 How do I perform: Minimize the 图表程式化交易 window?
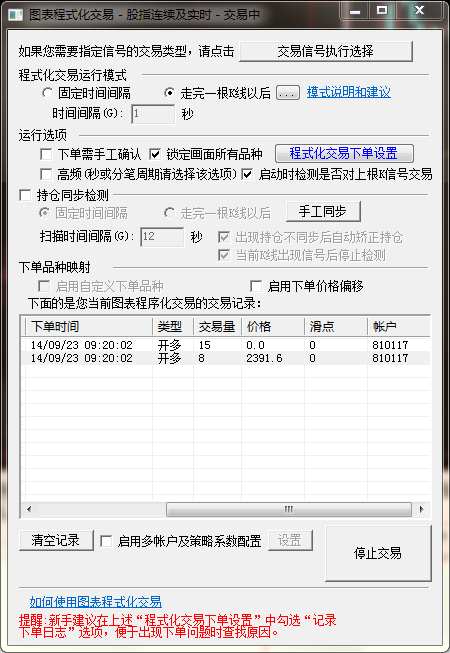[355, 10]
